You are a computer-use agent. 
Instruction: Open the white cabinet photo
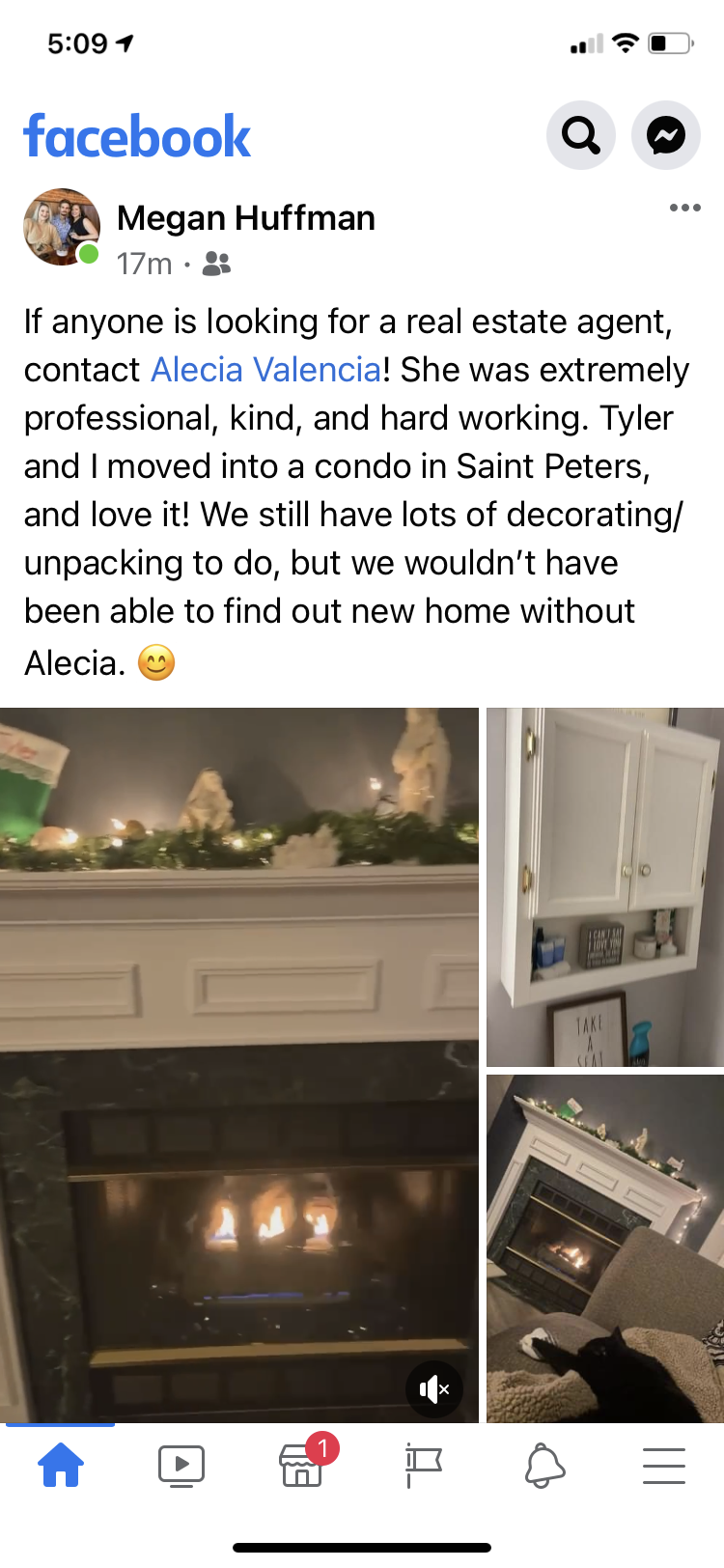click(x=605, y=887)
